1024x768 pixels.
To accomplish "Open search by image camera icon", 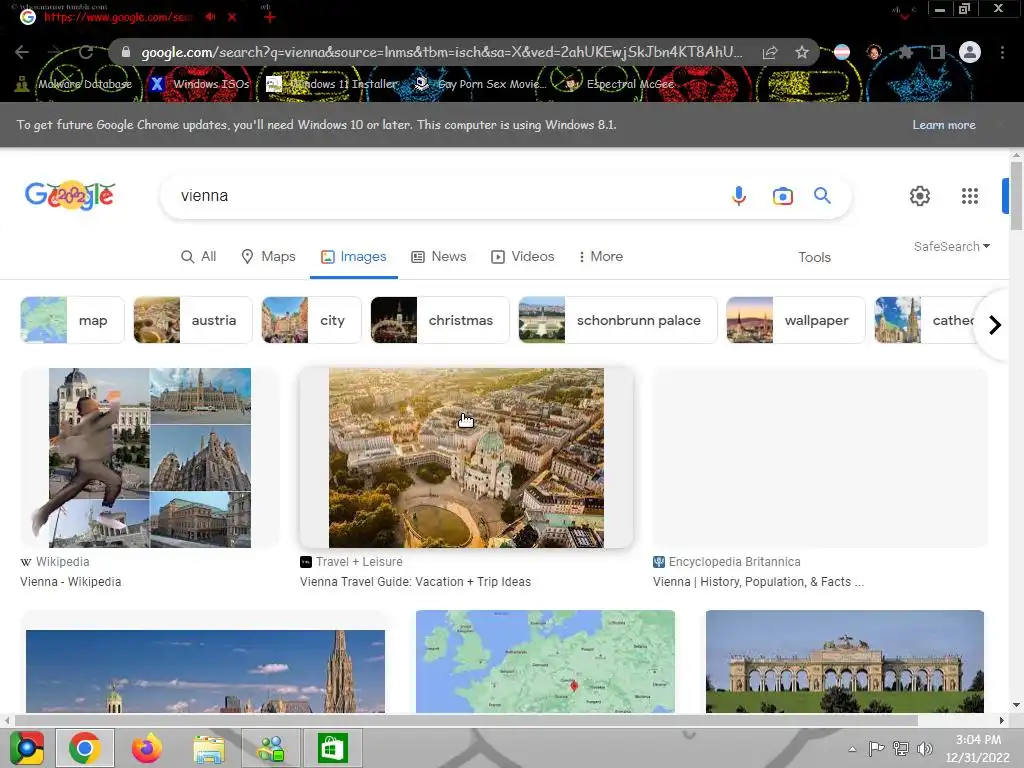I will 782,196.
